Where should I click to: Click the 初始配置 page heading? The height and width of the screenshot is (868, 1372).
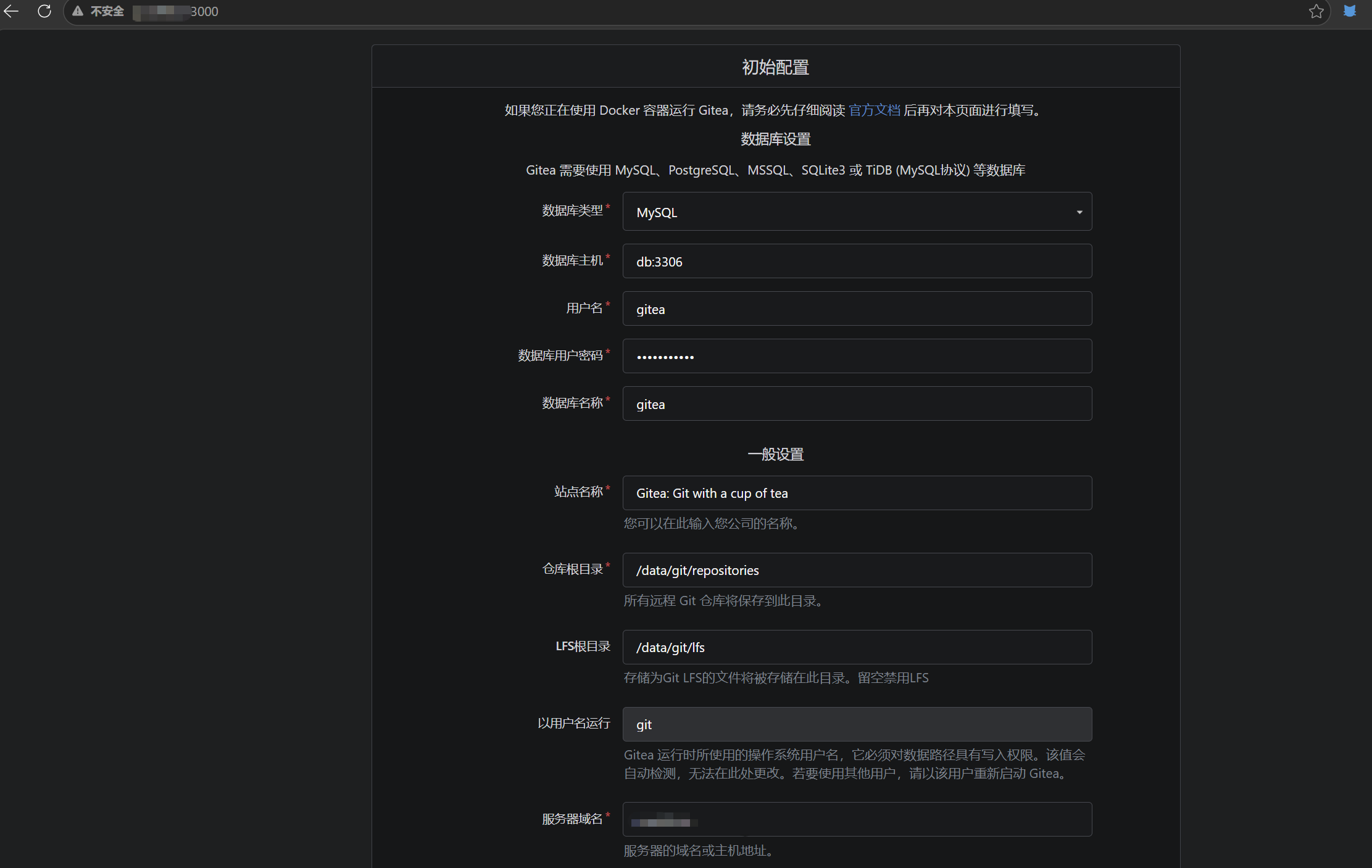click(x=776, y=67)
